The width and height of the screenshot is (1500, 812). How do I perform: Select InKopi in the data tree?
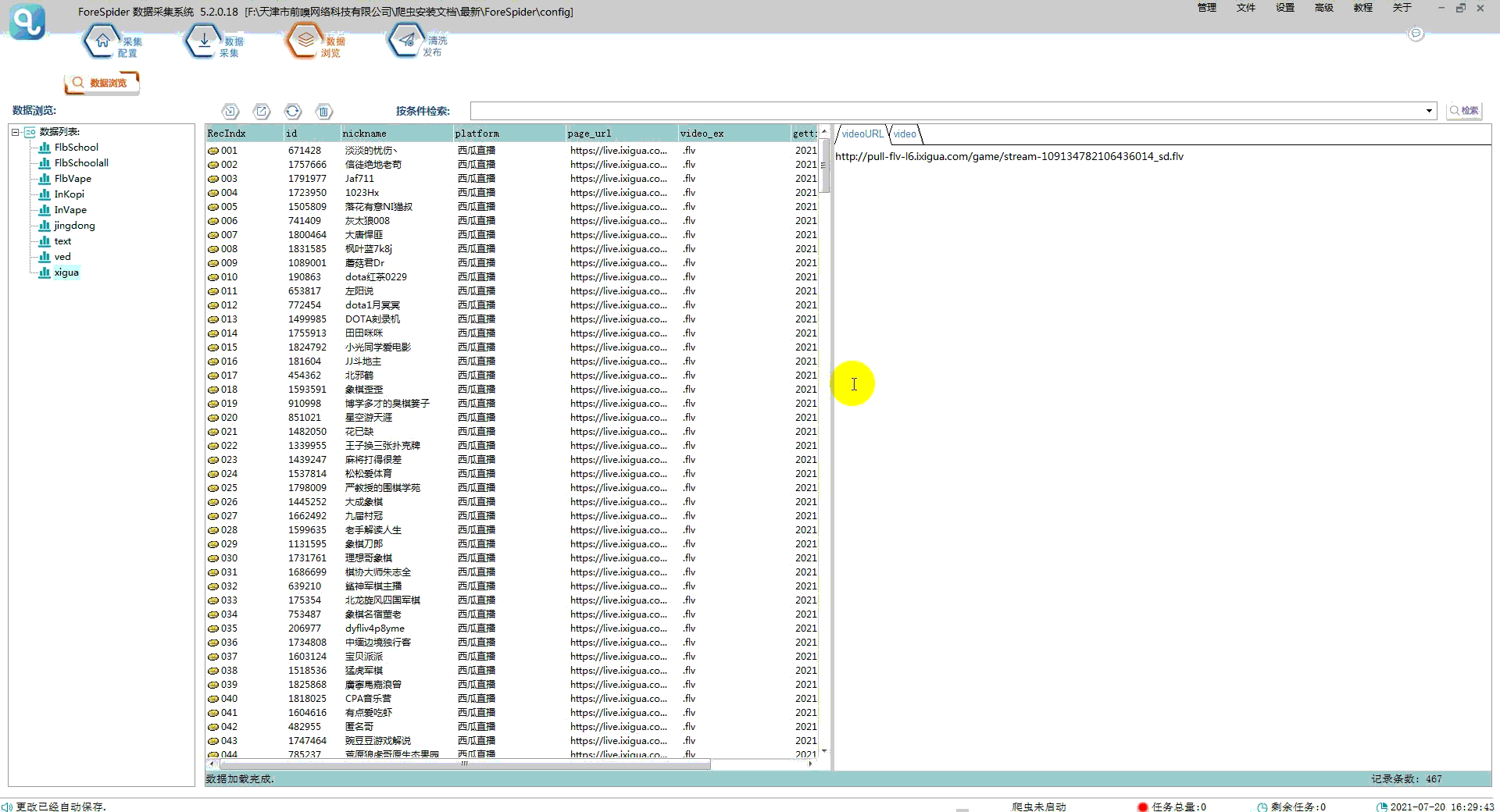69,194
